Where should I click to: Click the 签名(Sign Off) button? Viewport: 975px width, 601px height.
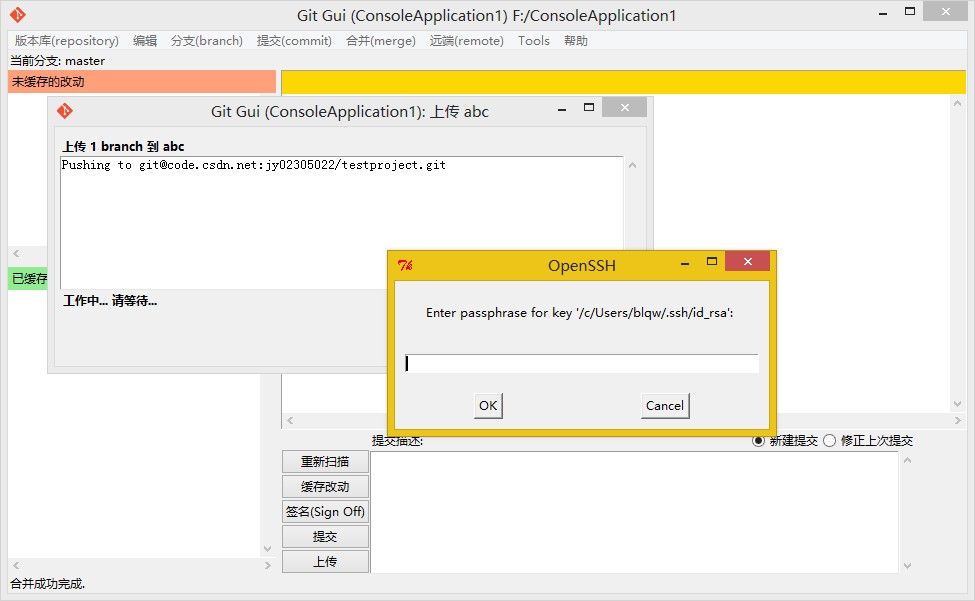point(325,512)
